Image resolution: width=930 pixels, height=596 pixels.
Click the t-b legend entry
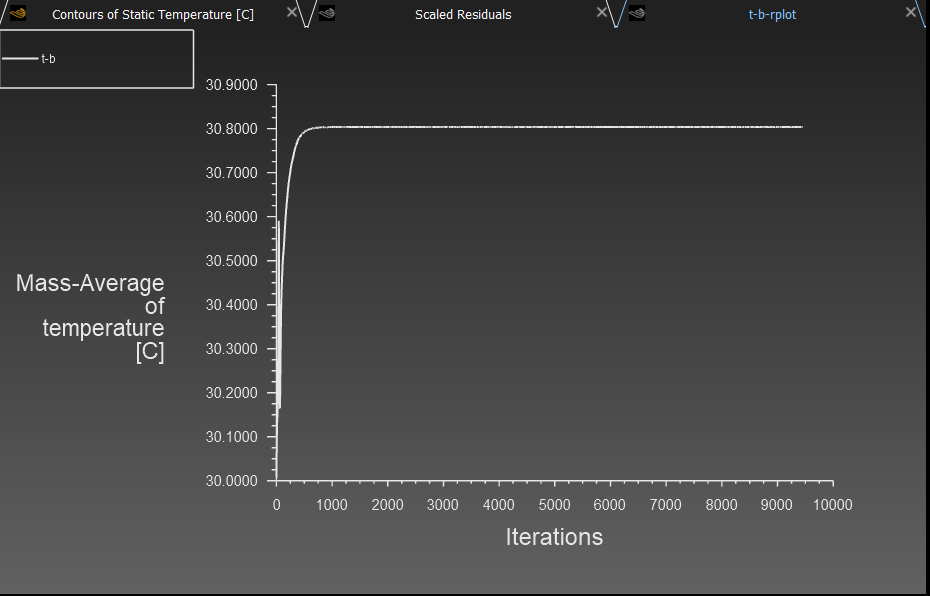point(29,59)
